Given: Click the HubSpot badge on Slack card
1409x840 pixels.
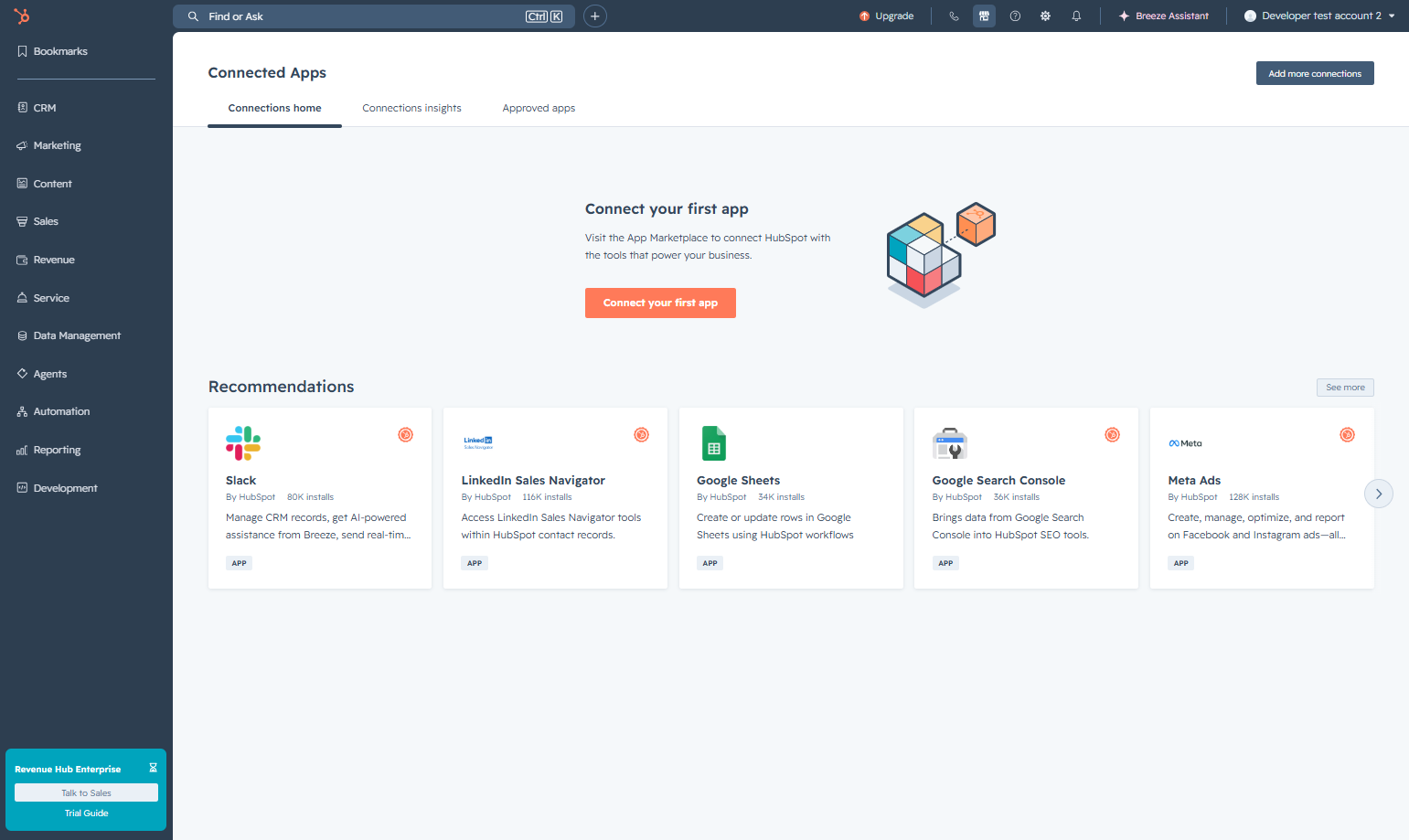Looking at the screenshot, I should pyautogui.click(x=405, y=434).
